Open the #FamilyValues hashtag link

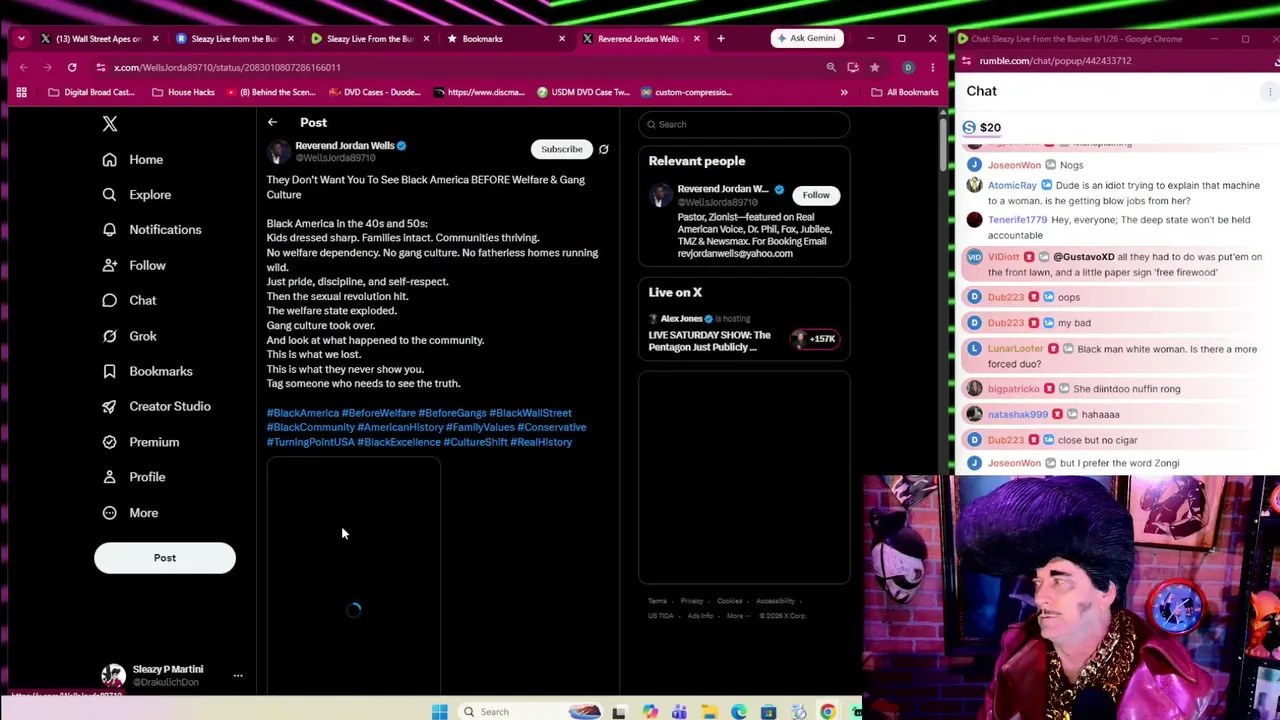(480, 427)
